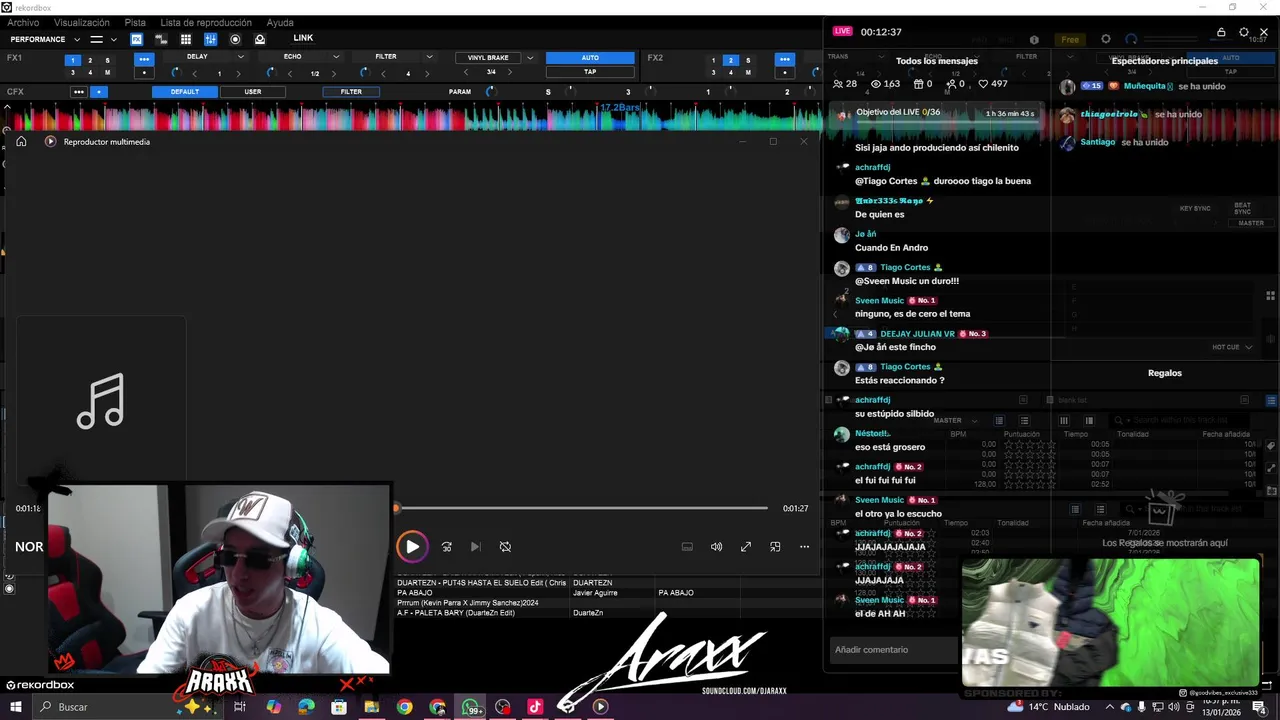Image resolution: width=1280 pixels, height=720 pixels.
Task: Switch media player to mini player view
Action: tap(775, 547)
